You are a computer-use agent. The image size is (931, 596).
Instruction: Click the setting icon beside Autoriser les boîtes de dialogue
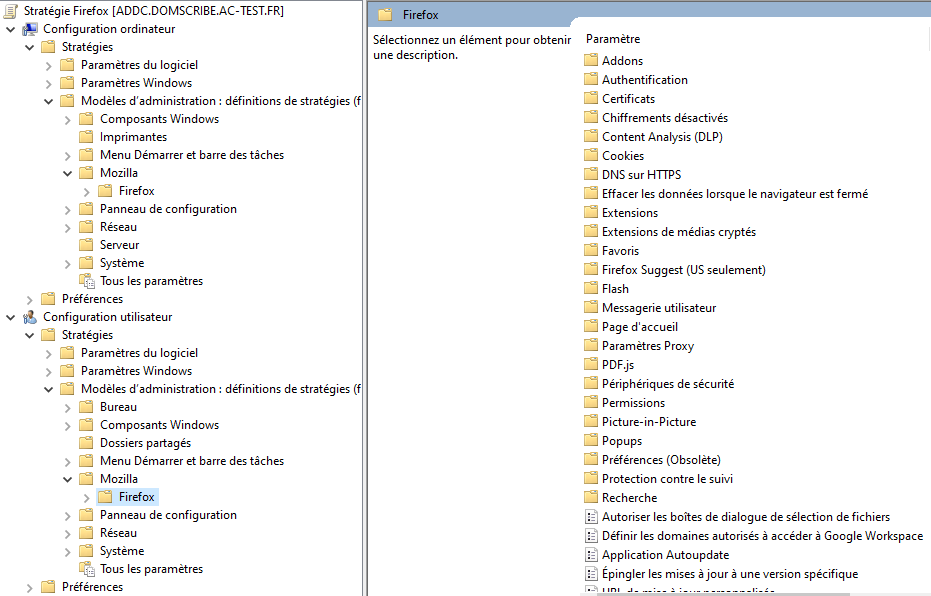click(x=591, y=517)
